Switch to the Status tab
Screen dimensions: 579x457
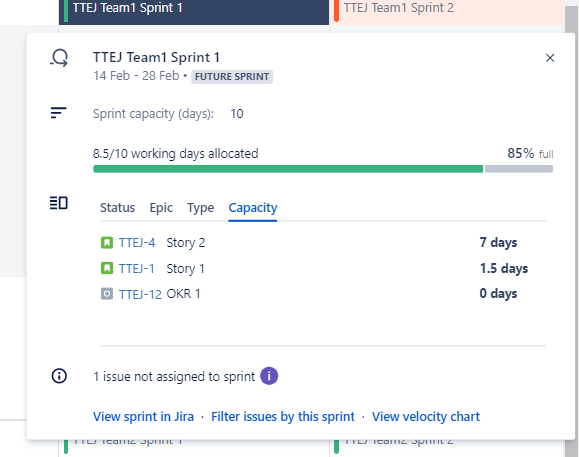coord(117,208)
